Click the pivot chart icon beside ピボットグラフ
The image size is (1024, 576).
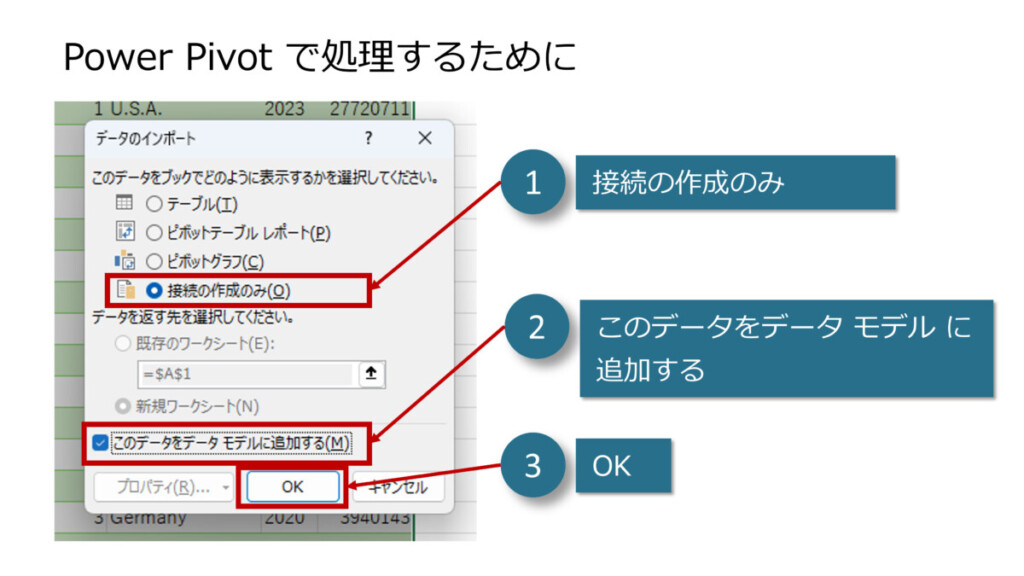(125, 261)
